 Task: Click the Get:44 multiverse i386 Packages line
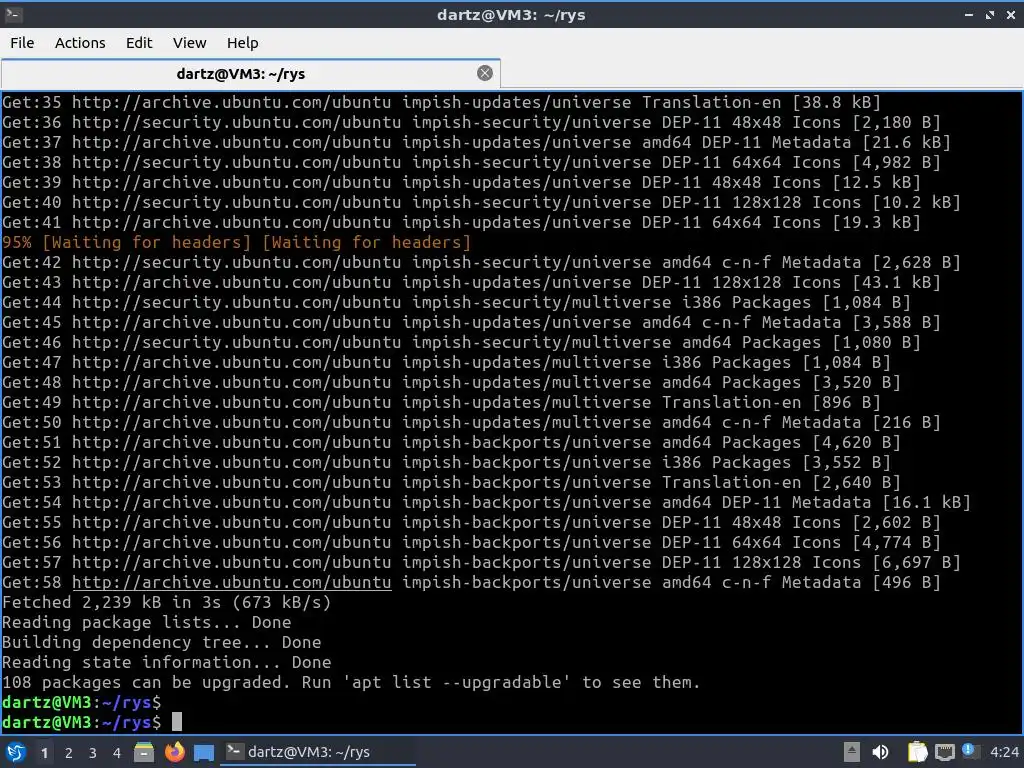(456, 302)
